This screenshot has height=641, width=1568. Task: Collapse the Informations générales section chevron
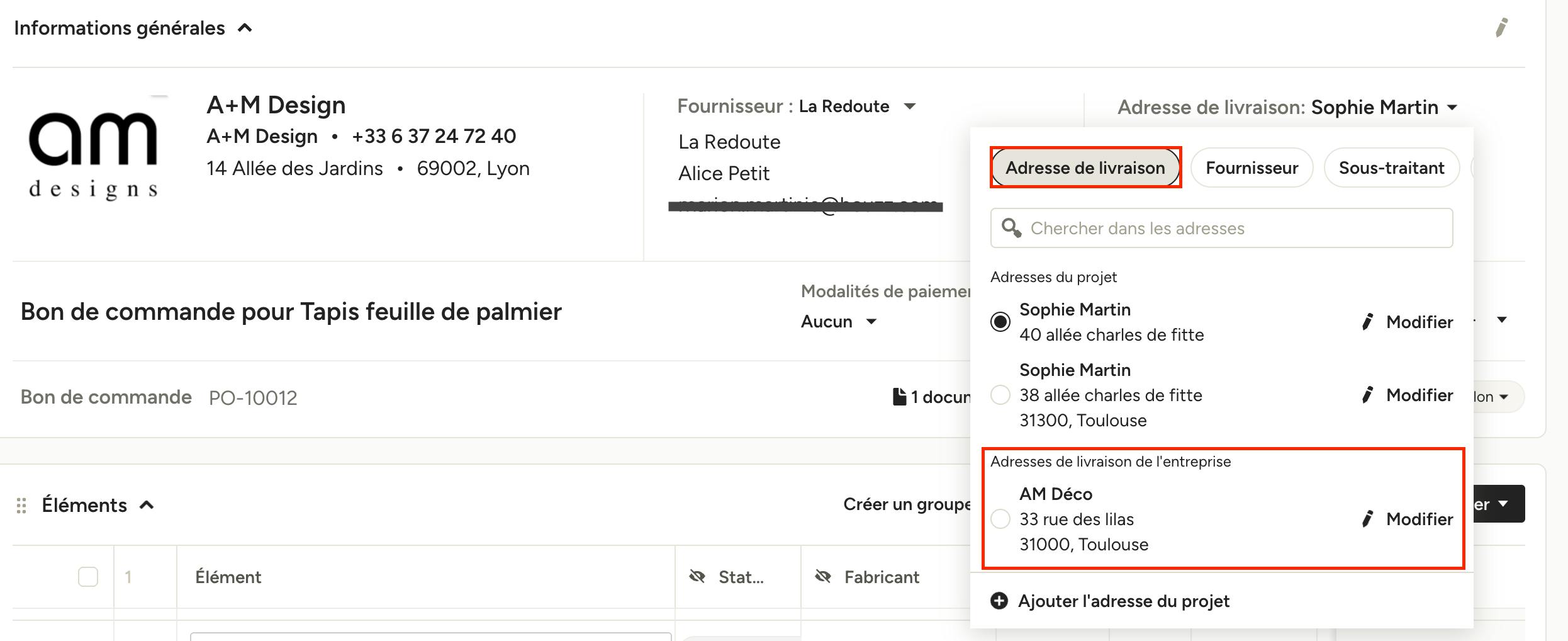tap(245, 28)
